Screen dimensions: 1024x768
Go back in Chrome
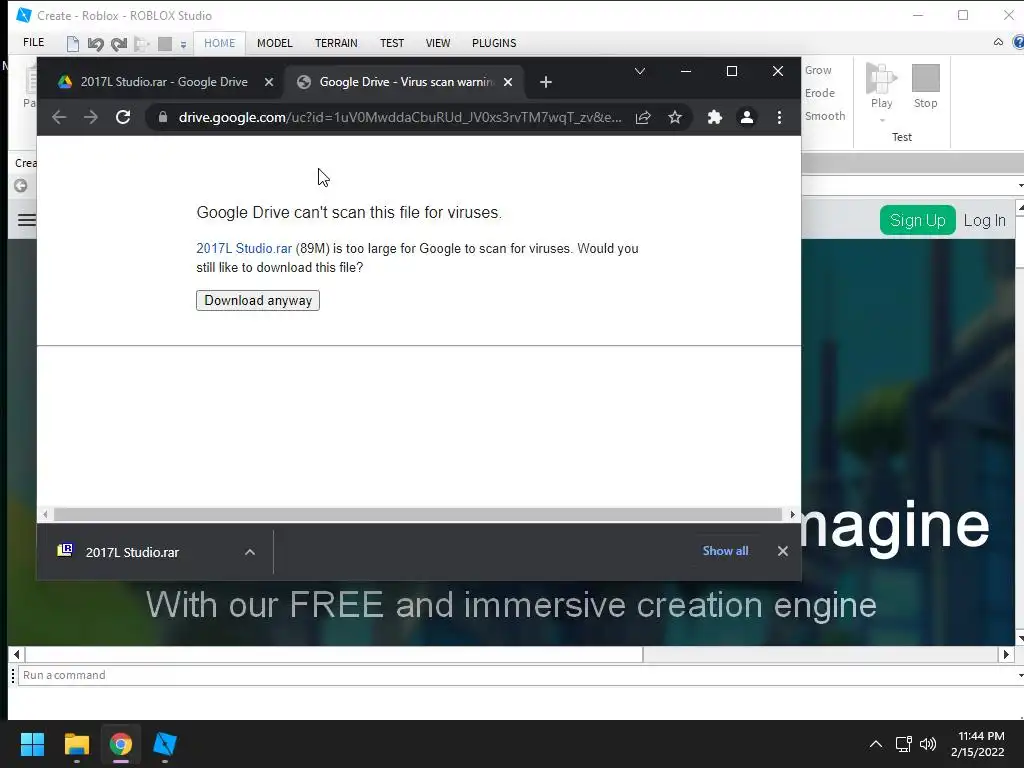pos(59,117)
